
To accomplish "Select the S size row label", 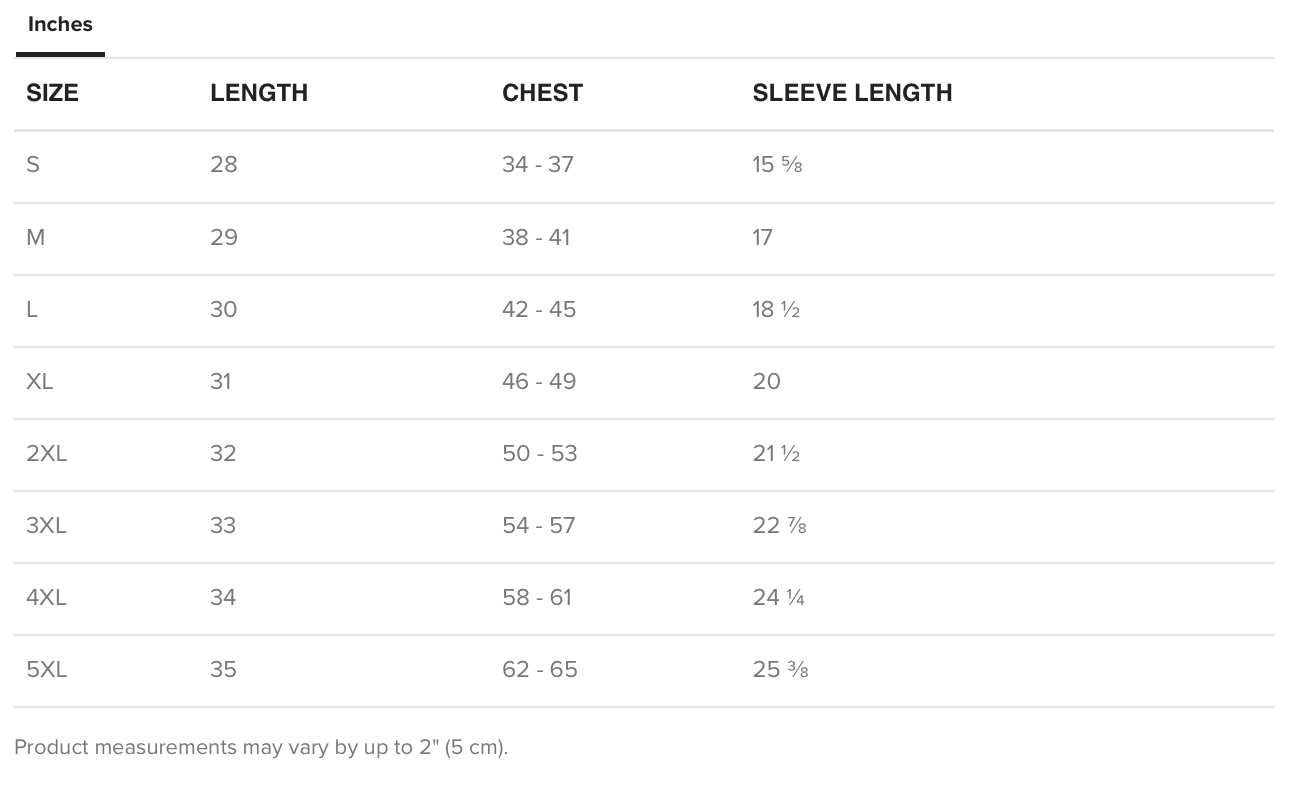I will click(x=33, y=165).
